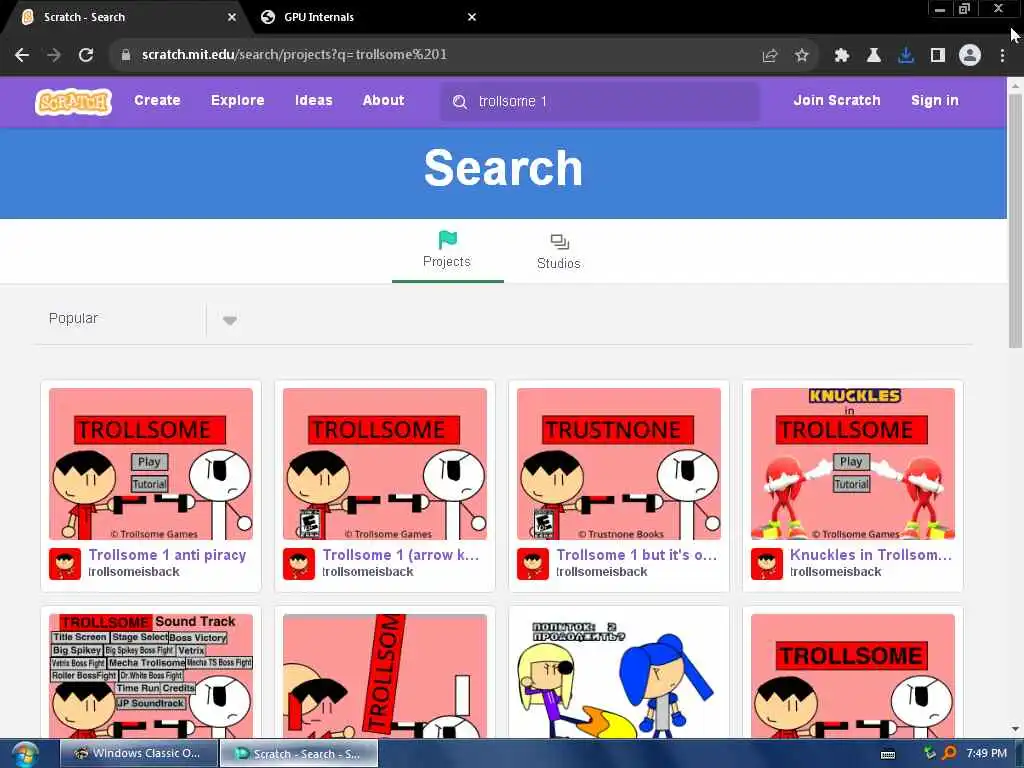Open the Trollsome 1 but it's o... title link

point(637,555)
